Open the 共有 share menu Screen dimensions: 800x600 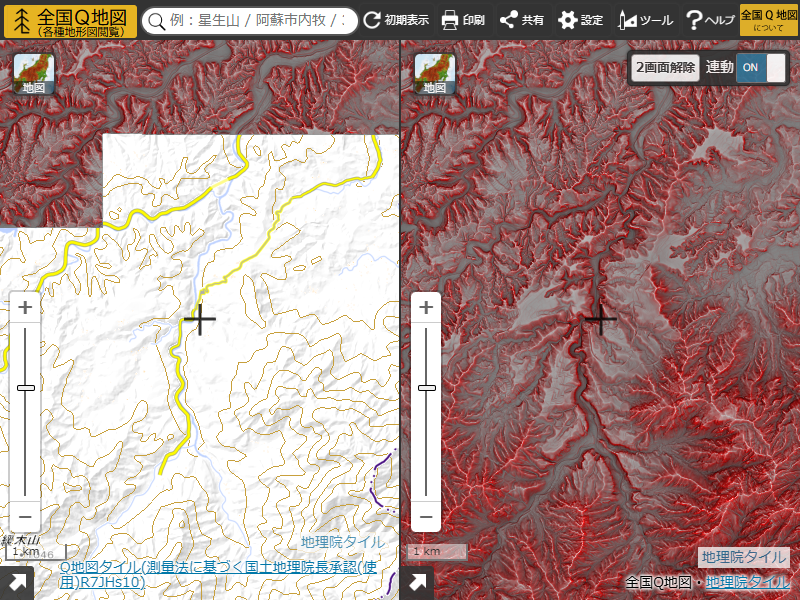pyautogui.click(x=522, y=20)
